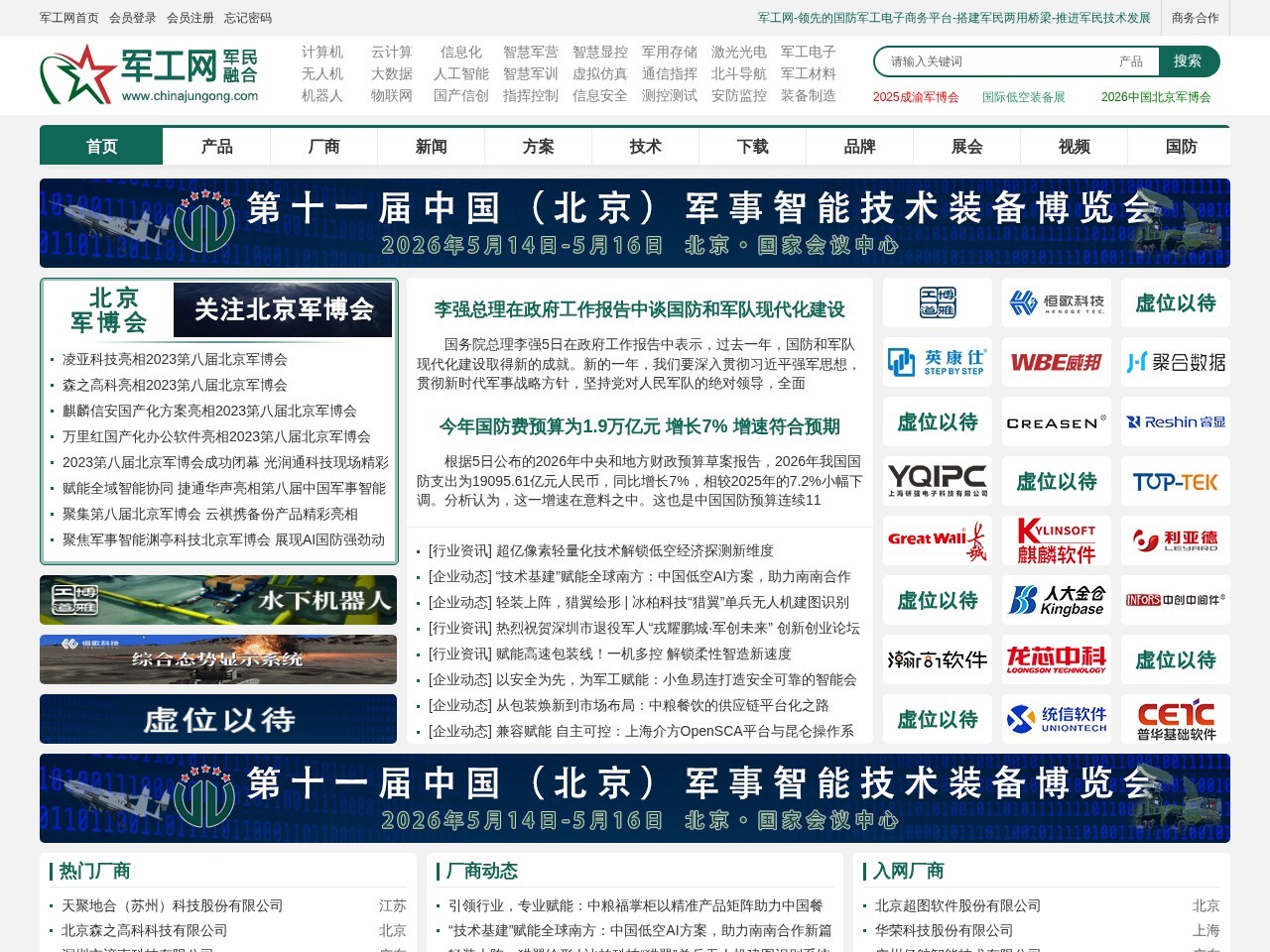Select the 统信软件 UNIONTECH logo

coord(1056,719)
